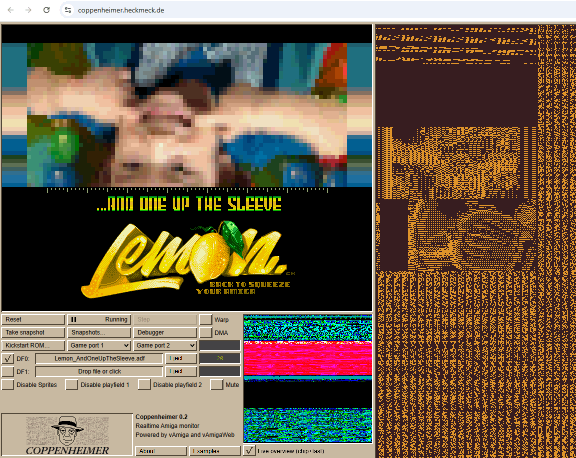This screenshot has height=458, width=576.
Task: Click the Eject button for DF1
Action: coord(181,371)
